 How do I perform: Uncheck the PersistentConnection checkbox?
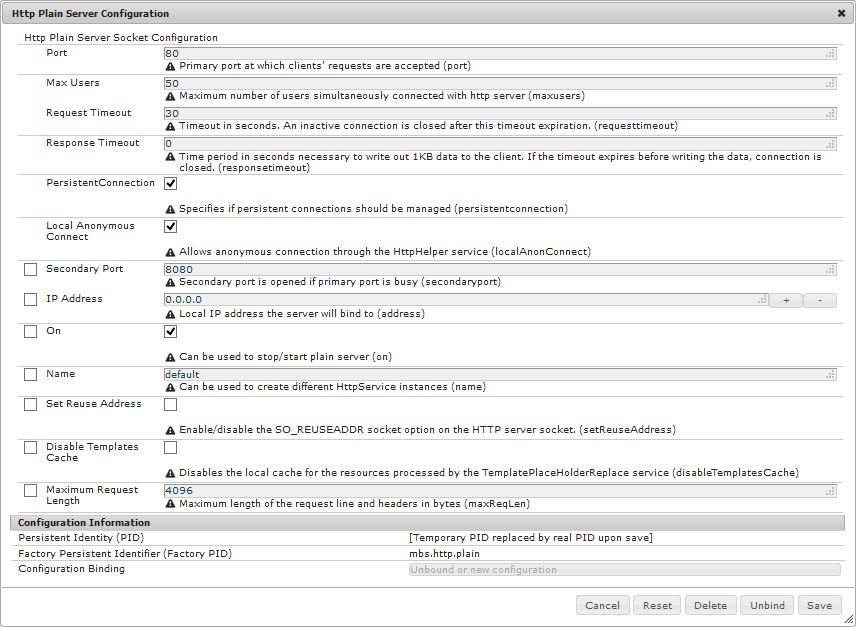171,184
